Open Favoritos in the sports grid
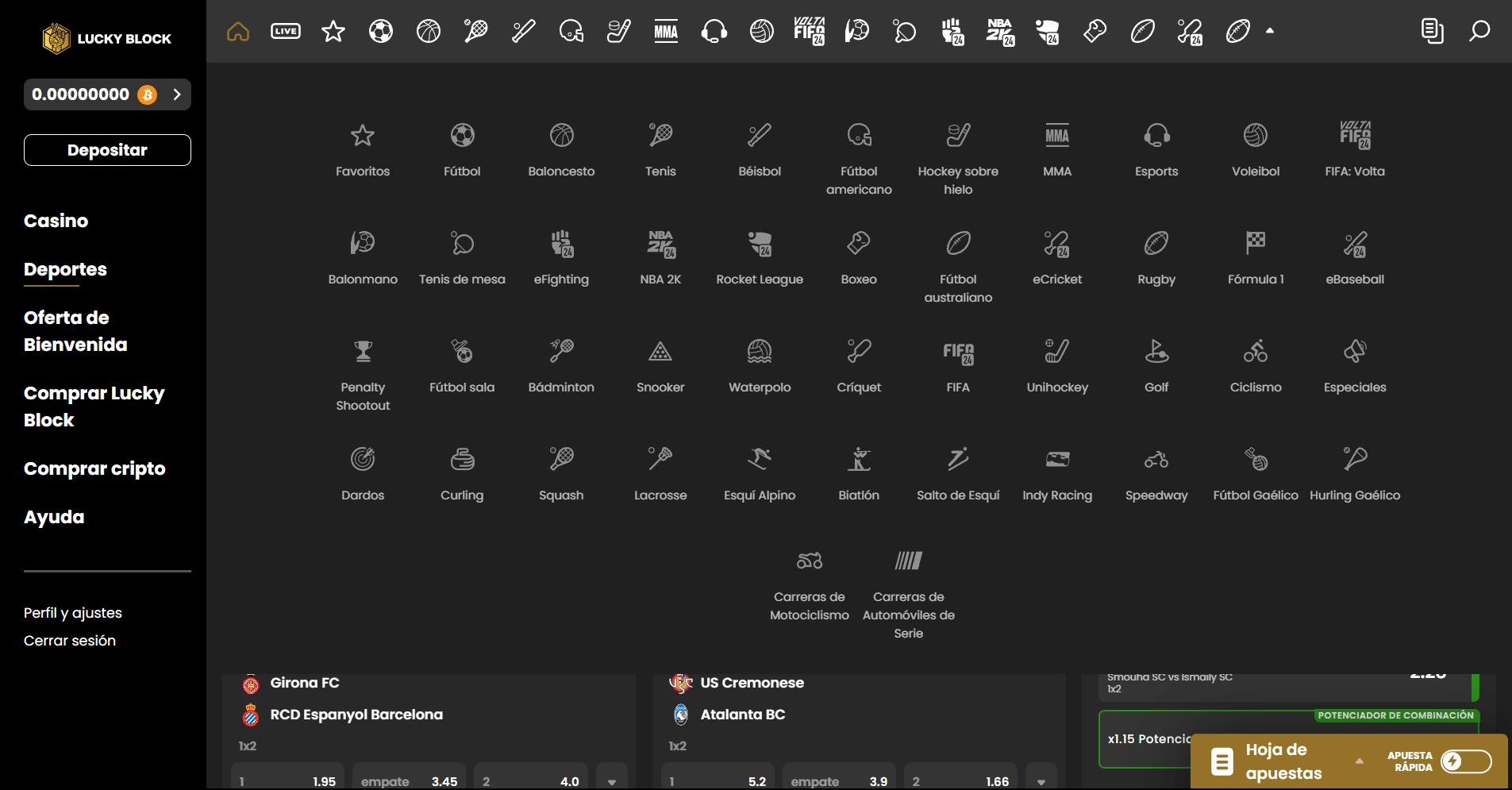The image size is (1512, 790). 363,150
